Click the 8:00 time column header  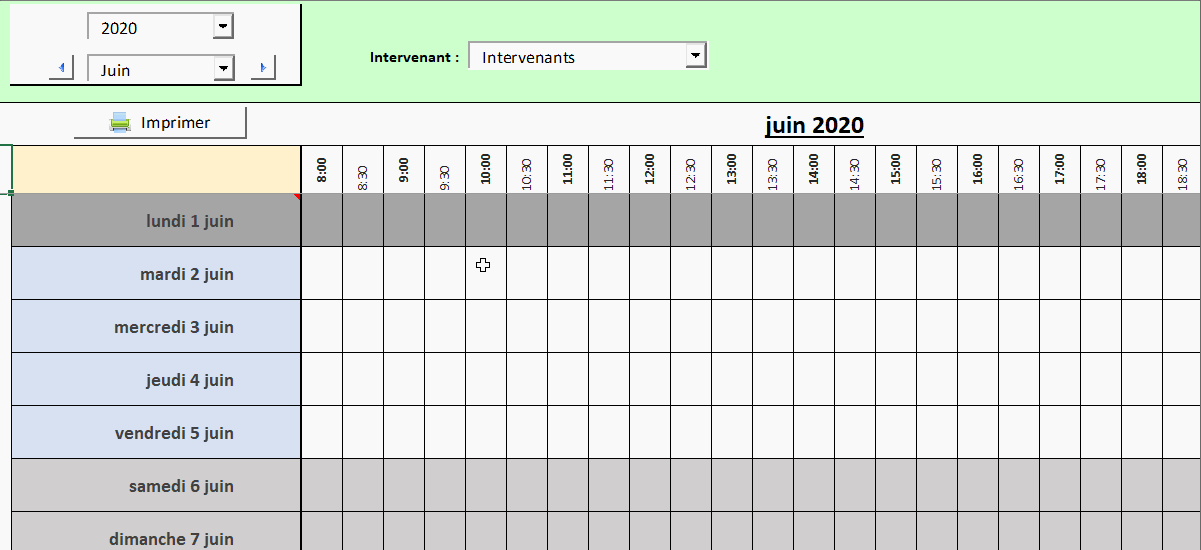(322, 169)
